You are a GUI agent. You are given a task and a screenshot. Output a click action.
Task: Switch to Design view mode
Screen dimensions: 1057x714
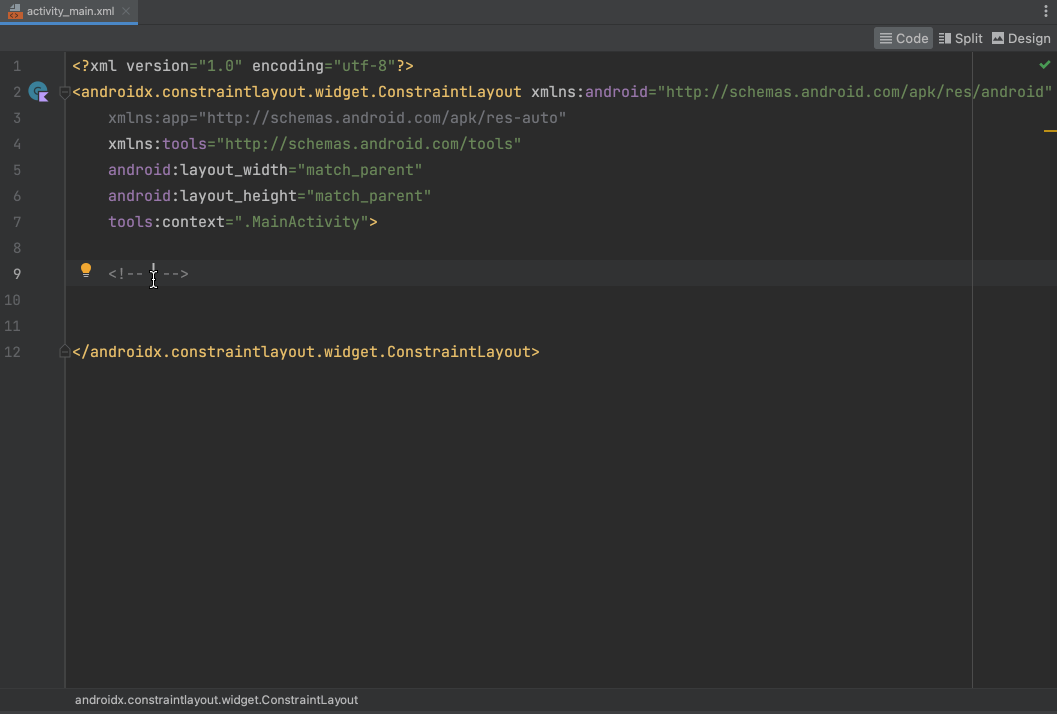[x=1021, y=38]
